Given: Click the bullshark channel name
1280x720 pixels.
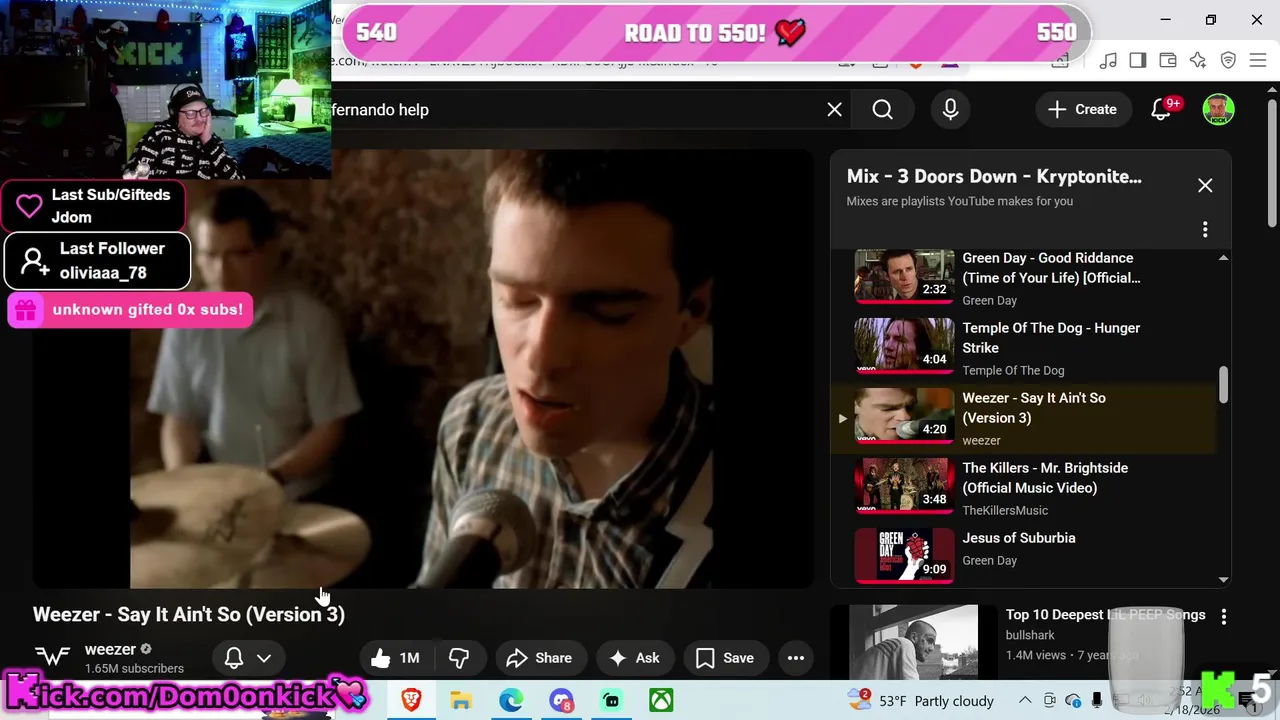Looking at the screenshot, I should tap(1030, 635).
